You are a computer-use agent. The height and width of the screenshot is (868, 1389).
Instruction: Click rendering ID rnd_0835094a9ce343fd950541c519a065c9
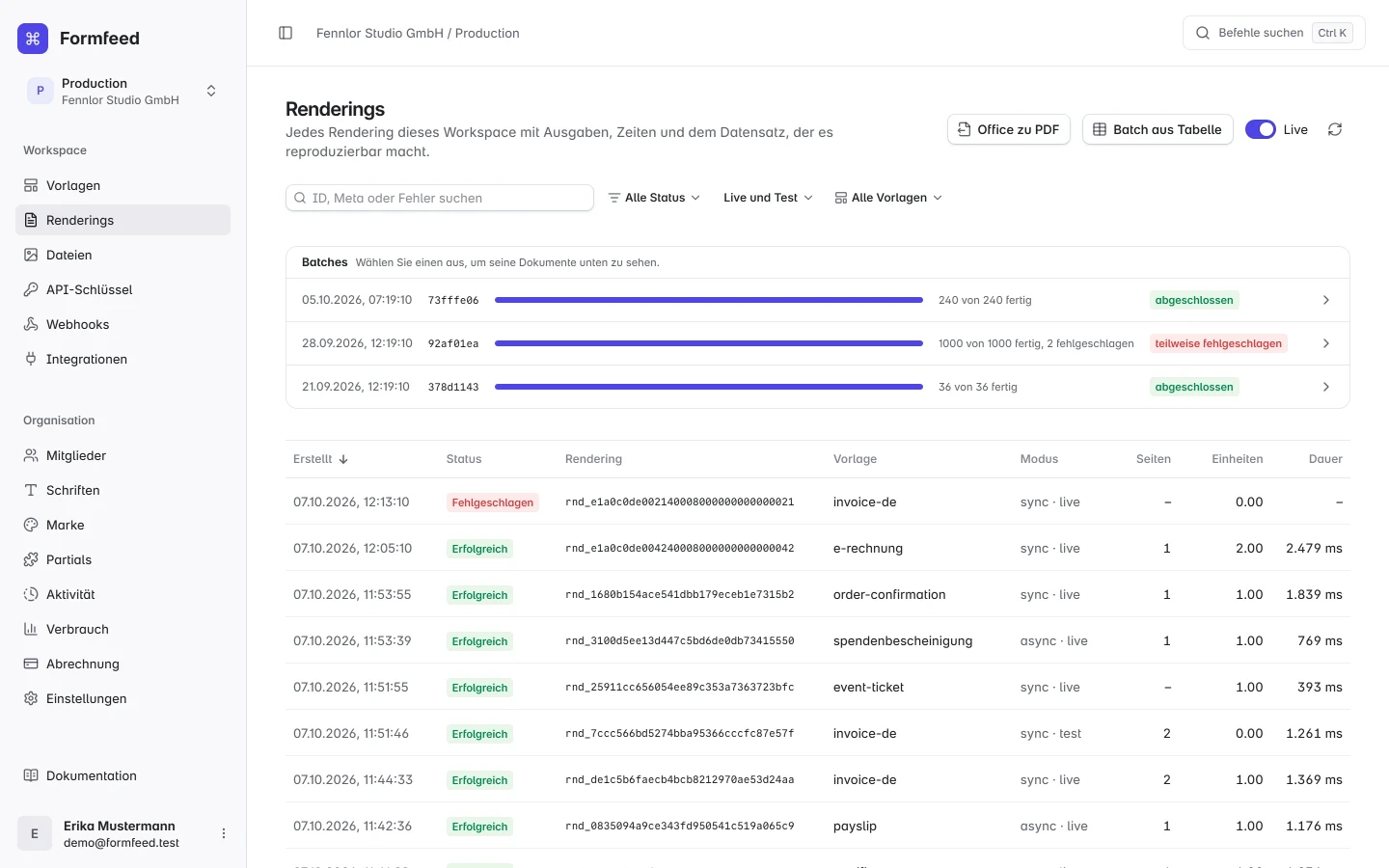680,826
